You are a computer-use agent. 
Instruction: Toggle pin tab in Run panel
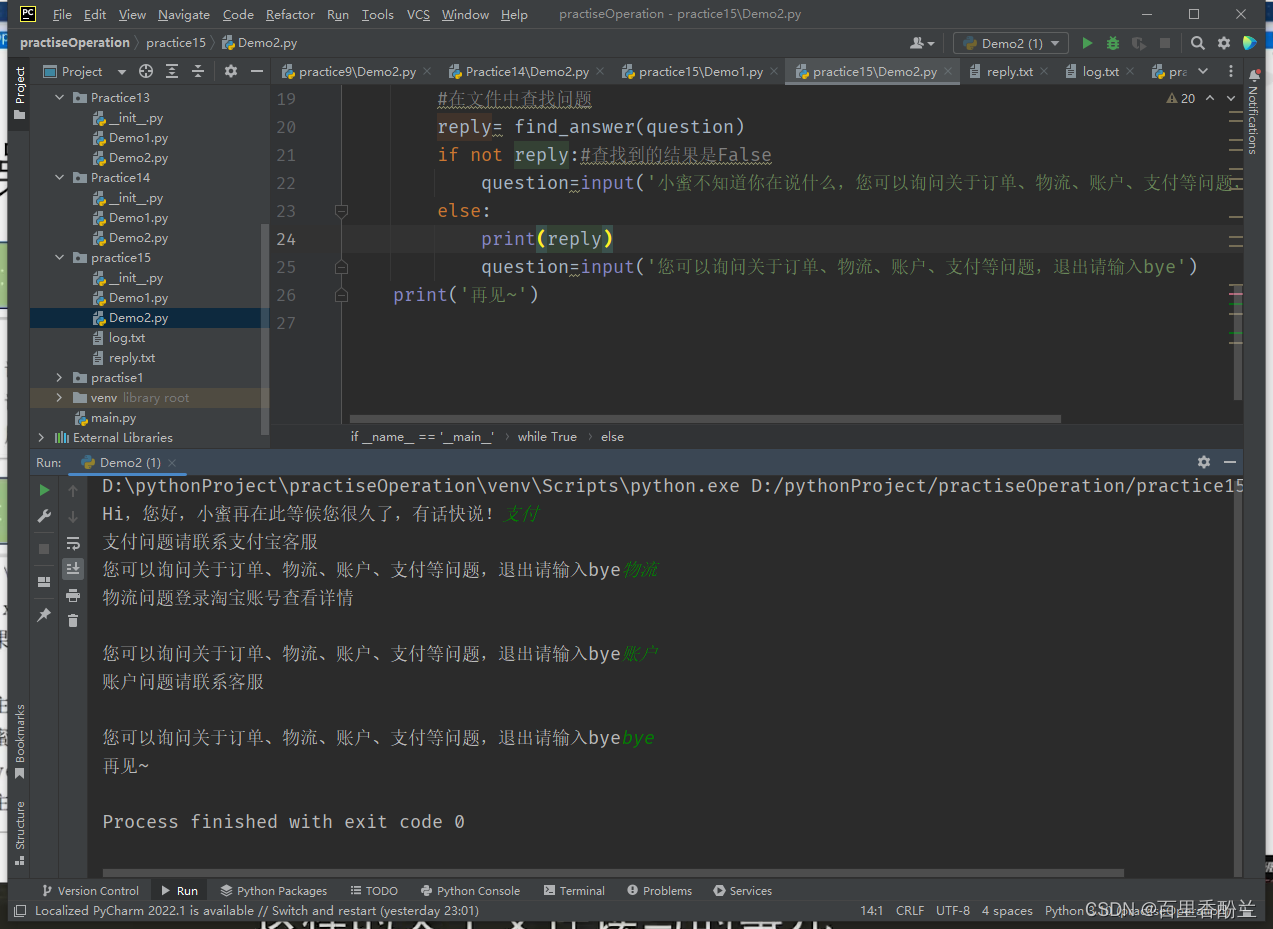(x=44, y=615)
